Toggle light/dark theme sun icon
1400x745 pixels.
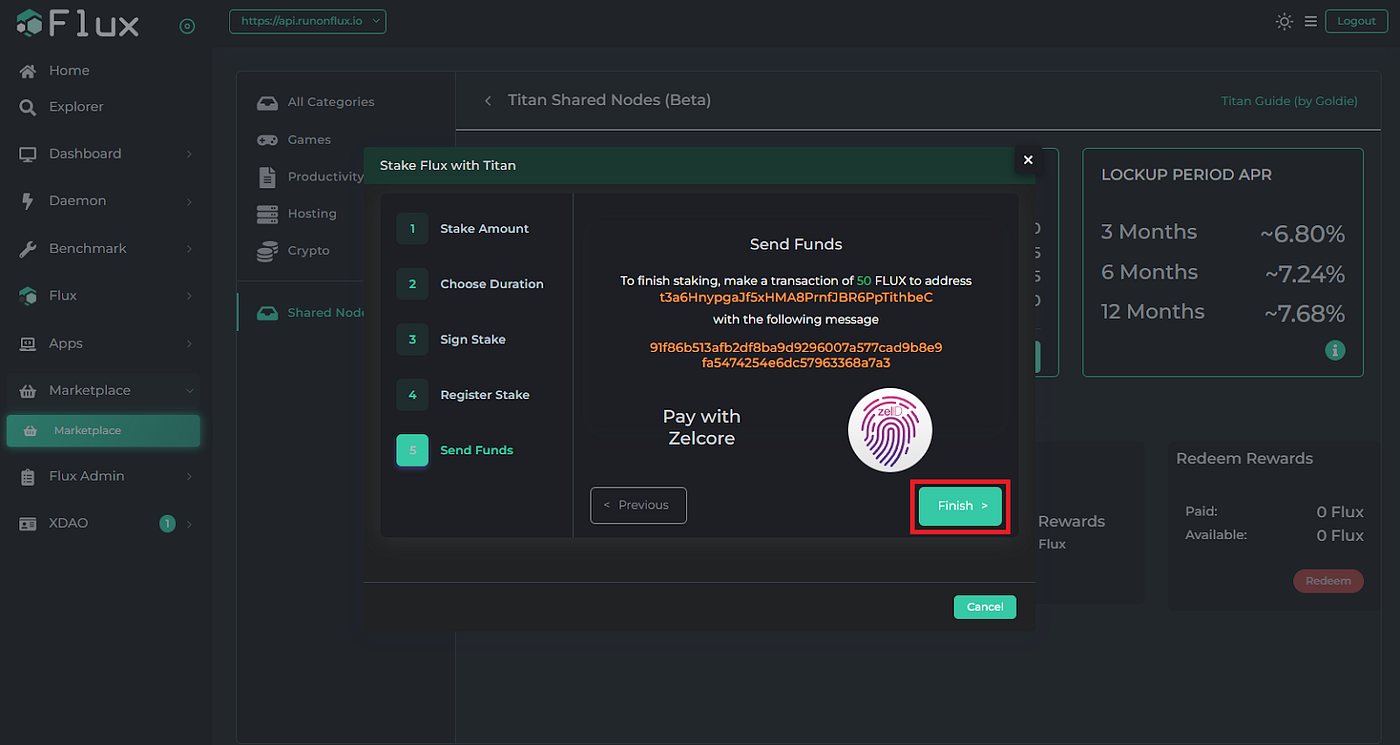(x=1285, y=21)
